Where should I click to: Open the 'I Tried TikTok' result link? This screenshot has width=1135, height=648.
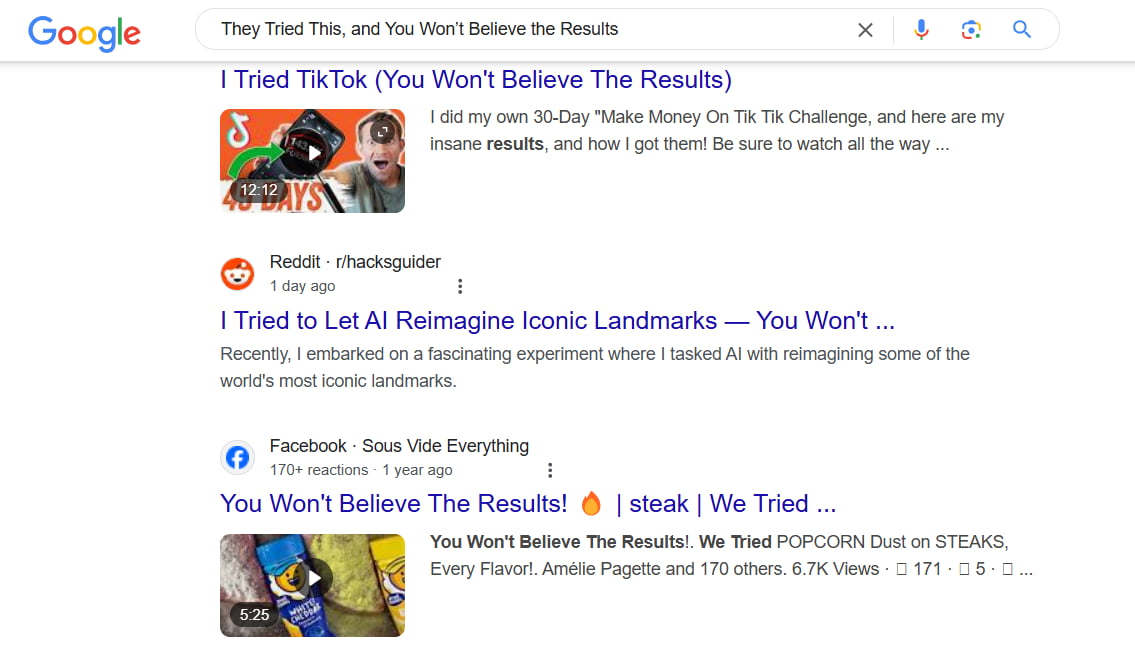475,79
